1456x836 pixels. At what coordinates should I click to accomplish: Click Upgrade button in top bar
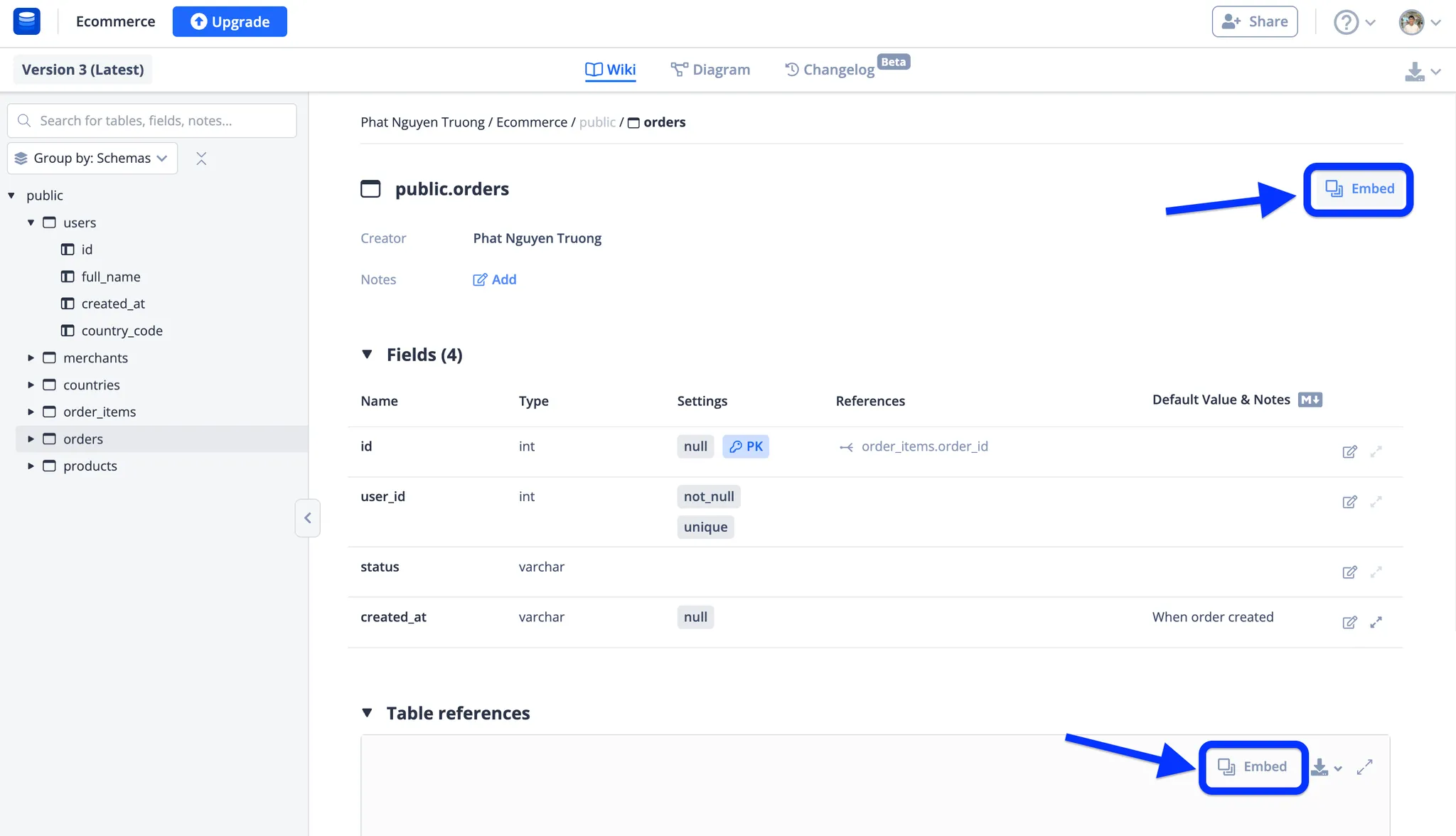[229, 22]
